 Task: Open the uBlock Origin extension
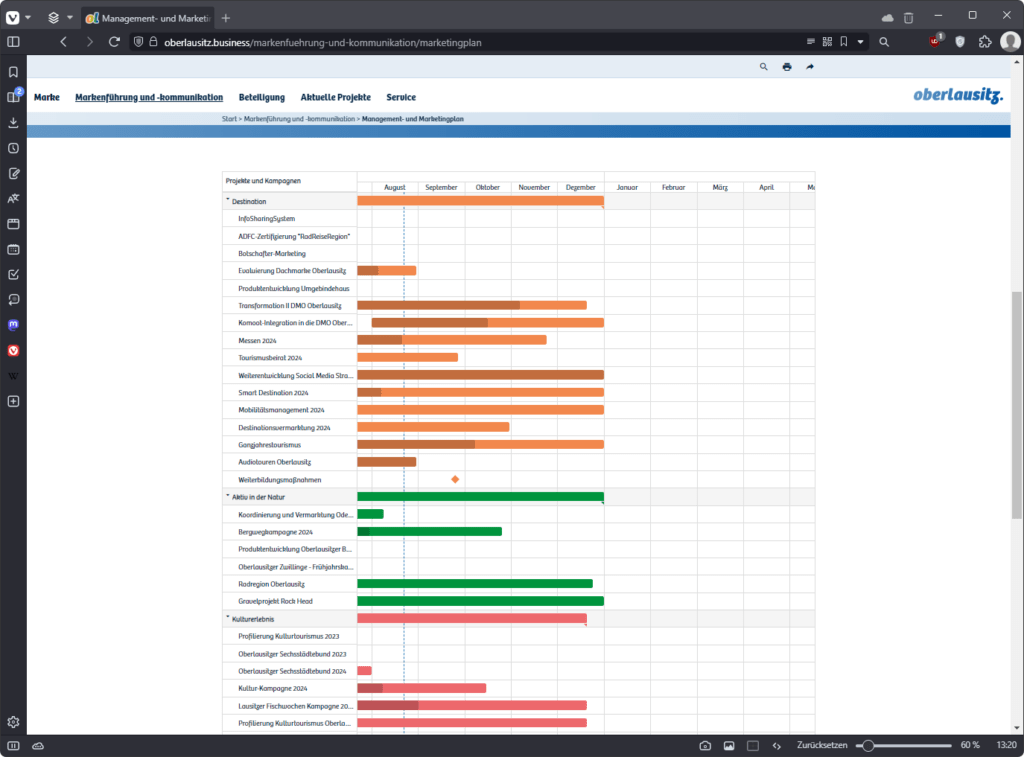[x=935, y=41]
